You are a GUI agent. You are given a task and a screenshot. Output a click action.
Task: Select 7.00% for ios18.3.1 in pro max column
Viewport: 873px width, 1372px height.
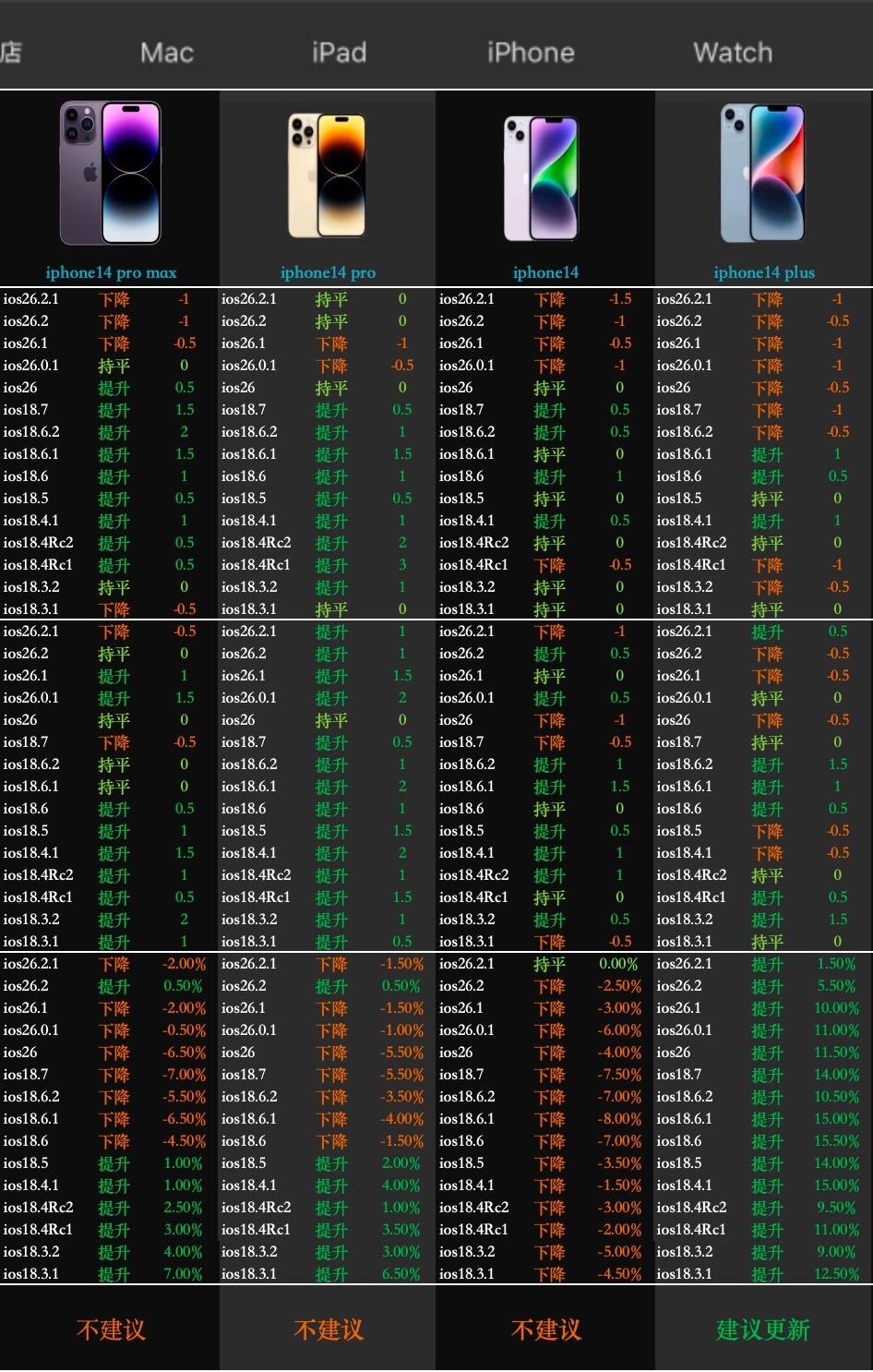click(x=183, y=1274)
